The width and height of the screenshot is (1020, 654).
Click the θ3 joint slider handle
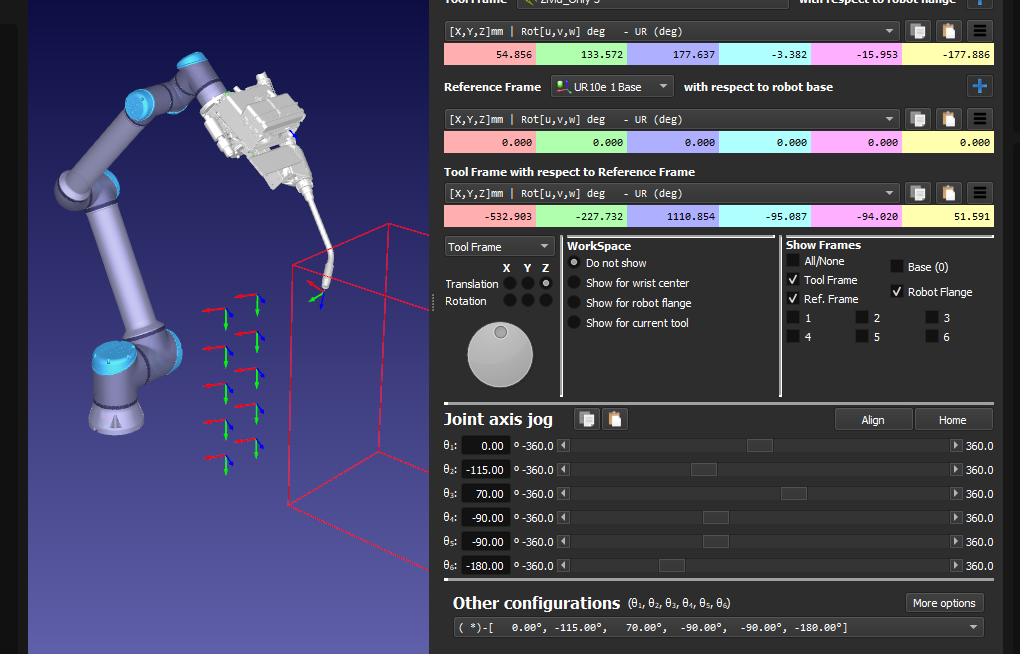point(793,494)
